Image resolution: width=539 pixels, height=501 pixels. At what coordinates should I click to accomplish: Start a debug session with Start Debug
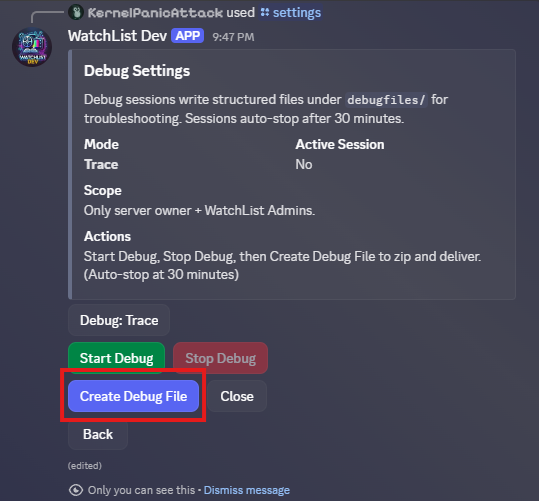coord(117,358)
